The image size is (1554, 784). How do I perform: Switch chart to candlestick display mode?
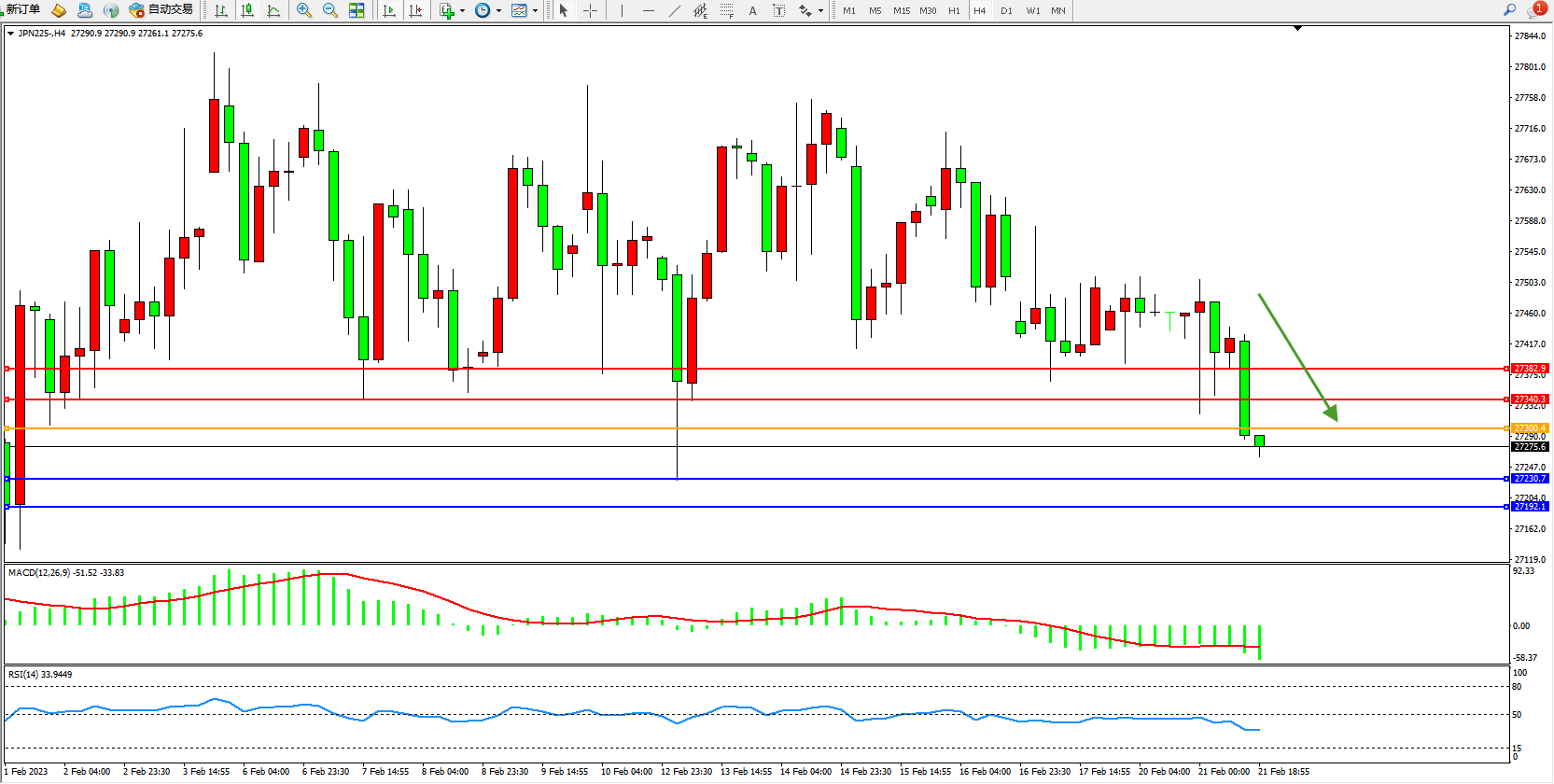247,10
